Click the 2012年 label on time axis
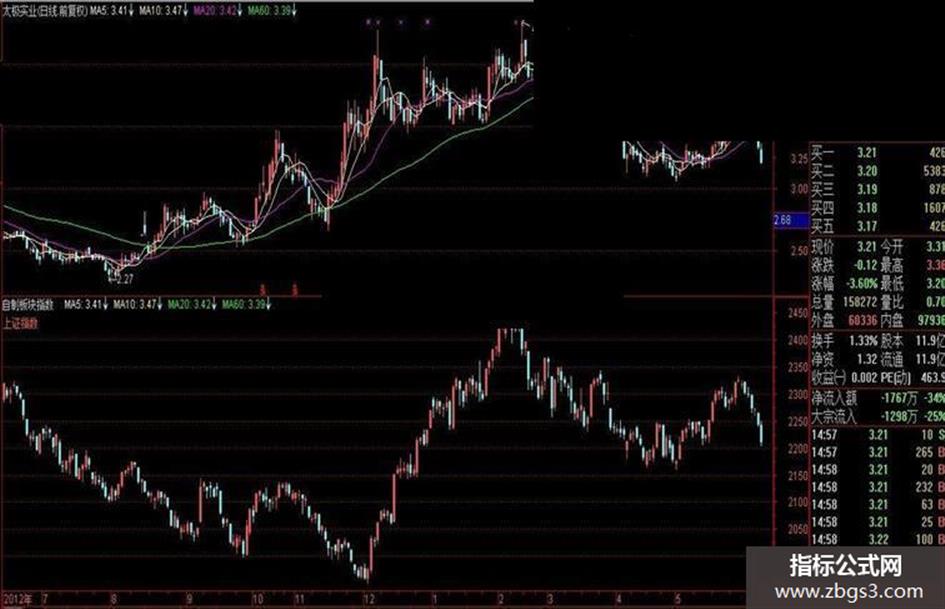Screen dimensions: 945x609 (17, 600)
